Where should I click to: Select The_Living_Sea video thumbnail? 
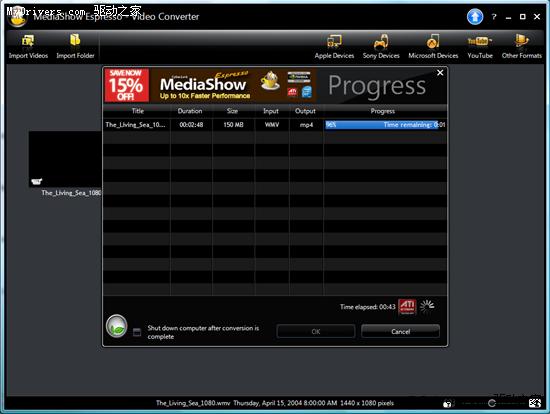pyautogui.click(x=66, y=160)
